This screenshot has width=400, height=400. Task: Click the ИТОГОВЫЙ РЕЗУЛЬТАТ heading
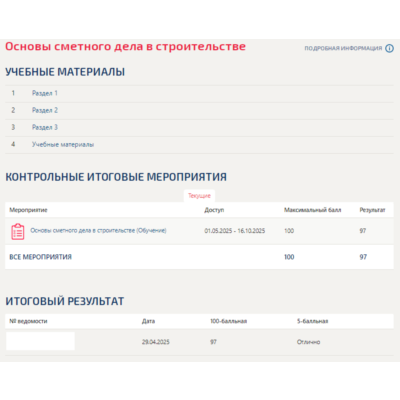click(65, 301)
